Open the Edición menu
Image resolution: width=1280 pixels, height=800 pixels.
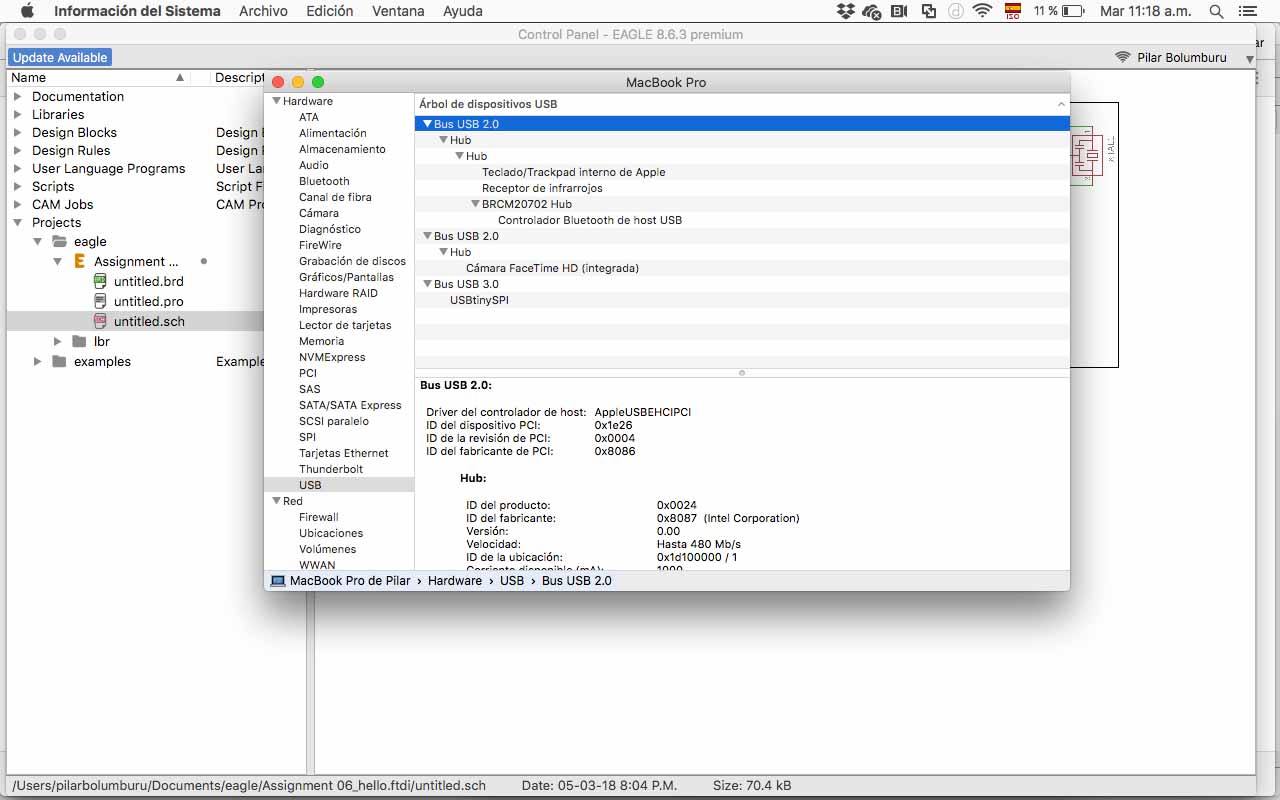point(330,11)
